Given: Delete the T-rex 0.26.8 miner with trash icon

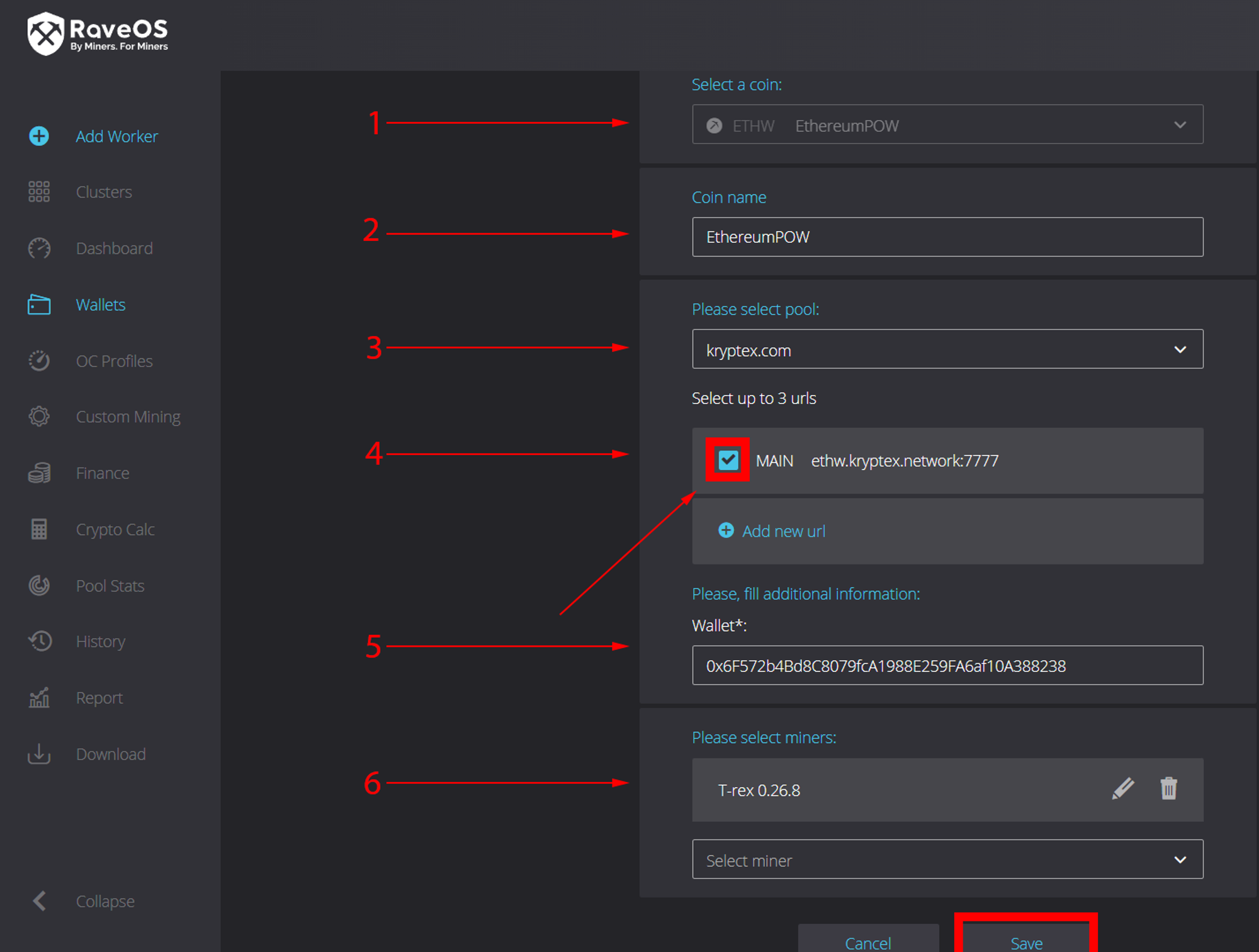Looking at the screenshot, I should tap(1169, 788).
